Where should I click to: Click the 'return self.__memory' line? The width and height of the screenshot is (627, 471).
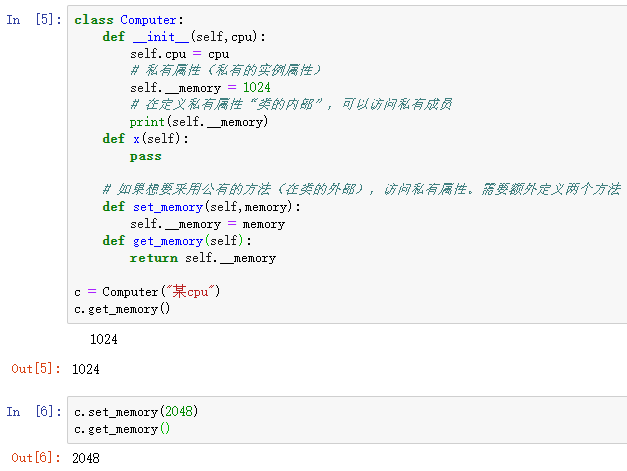point(203,258)
